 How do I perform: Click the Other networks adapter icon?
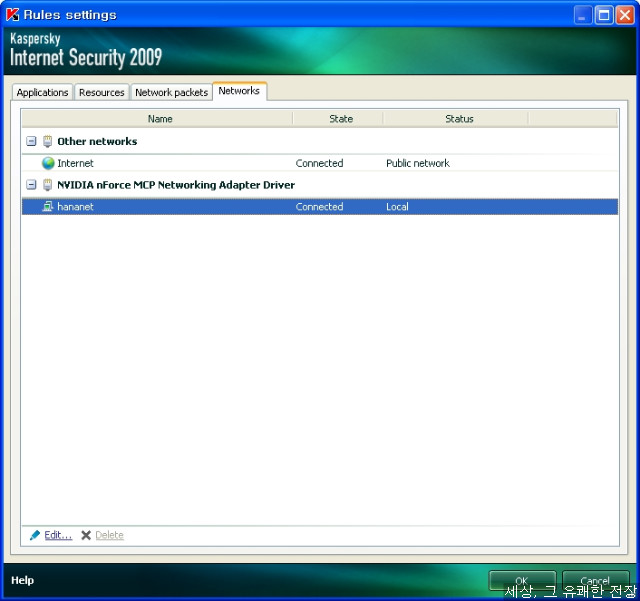pos(48,141)
